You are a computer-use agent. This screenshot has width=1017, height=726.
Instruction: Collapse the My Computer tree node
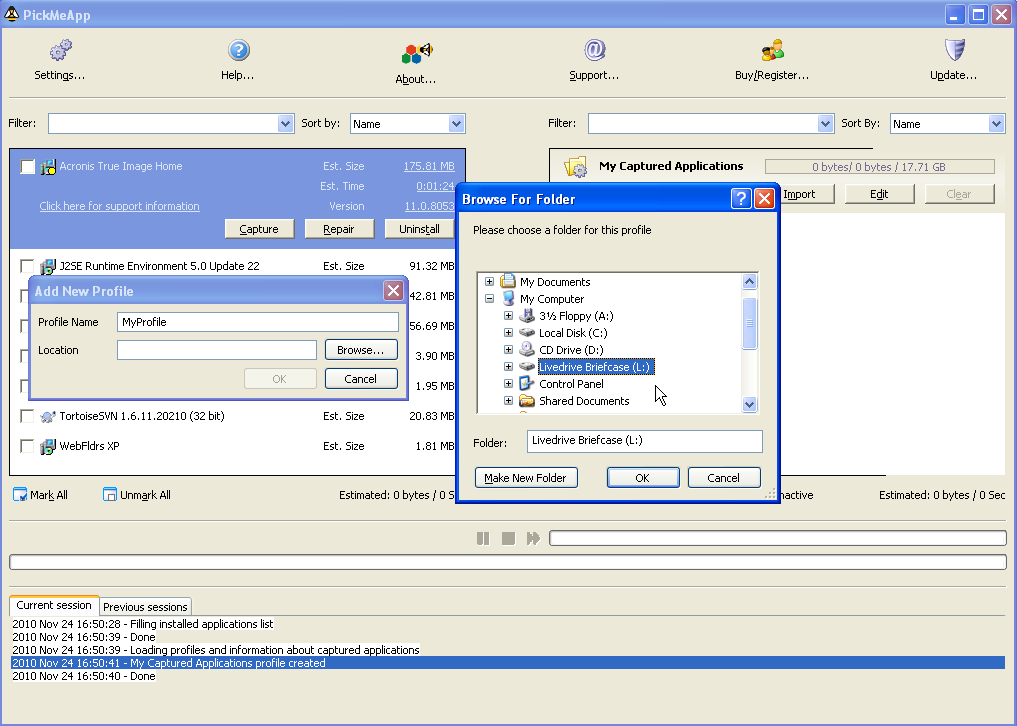click(x=490, y=299)
